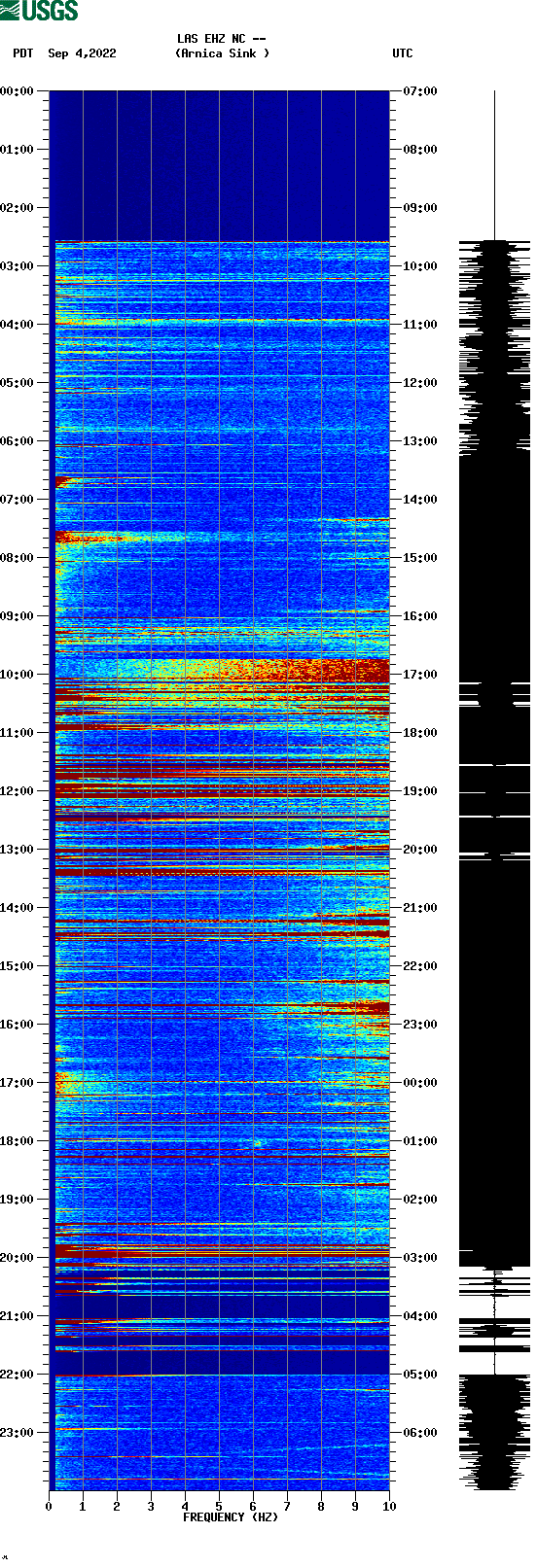The height and width of the screenshot is (1568, 537).
Task: Click the 10 Hz frequency tick label
Action: (x=389, y=1507)
